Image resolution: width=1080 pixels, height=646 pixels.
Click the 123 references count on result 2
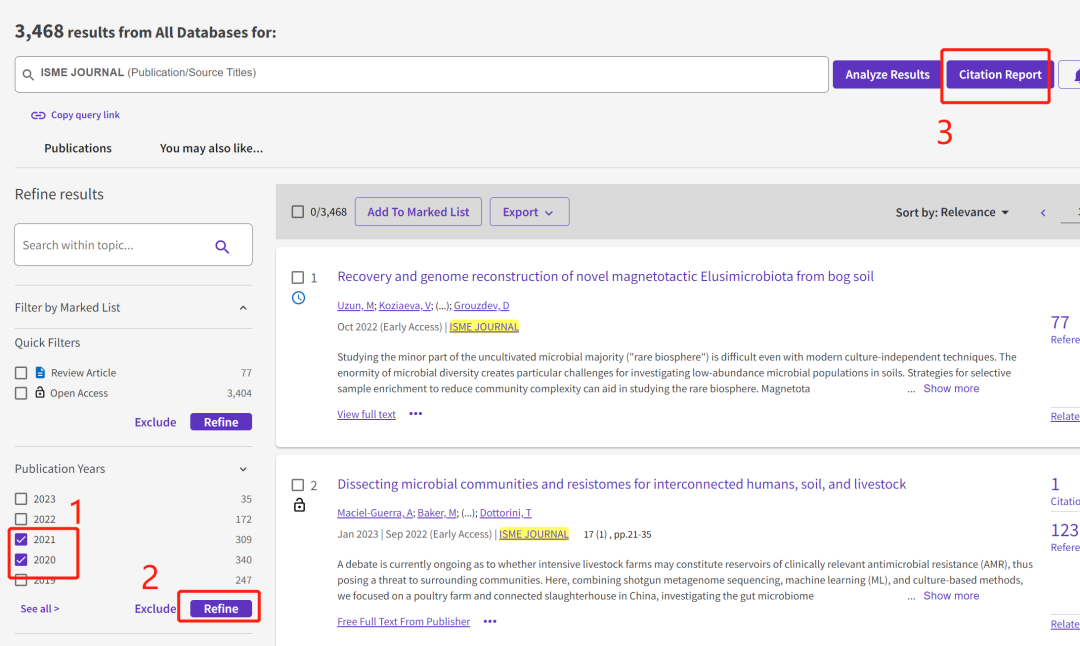(x=1065, y=530)
